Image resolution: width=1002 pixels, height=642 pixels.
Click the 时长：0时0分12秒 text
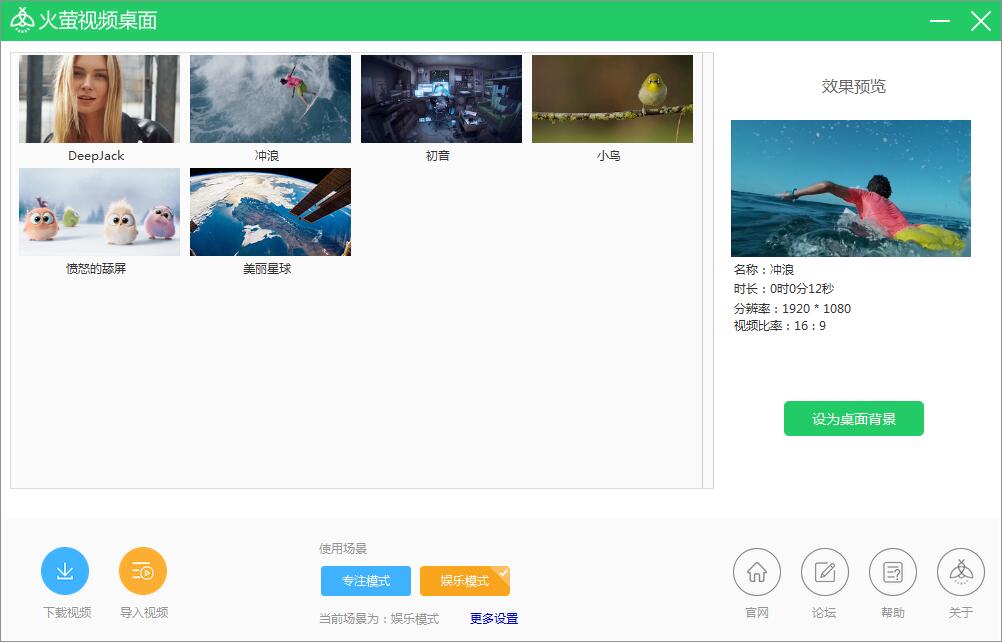tap(783, 289)
